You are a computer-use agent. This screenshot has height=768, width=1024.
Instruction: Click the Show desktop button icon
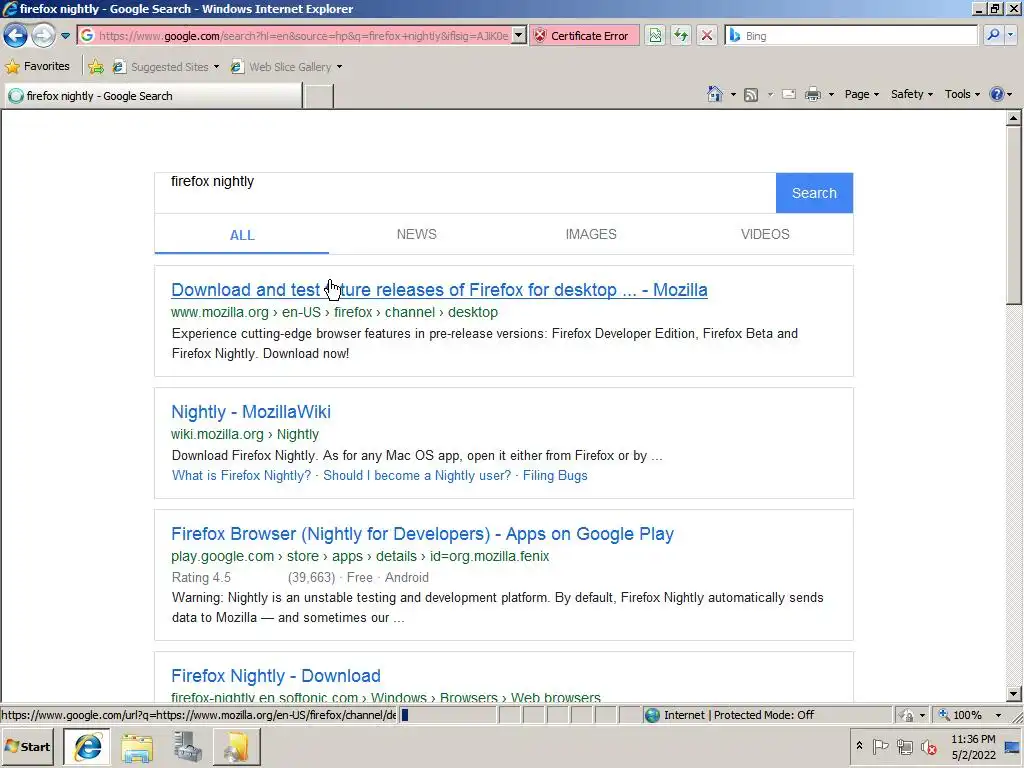tap(1012, 746)
